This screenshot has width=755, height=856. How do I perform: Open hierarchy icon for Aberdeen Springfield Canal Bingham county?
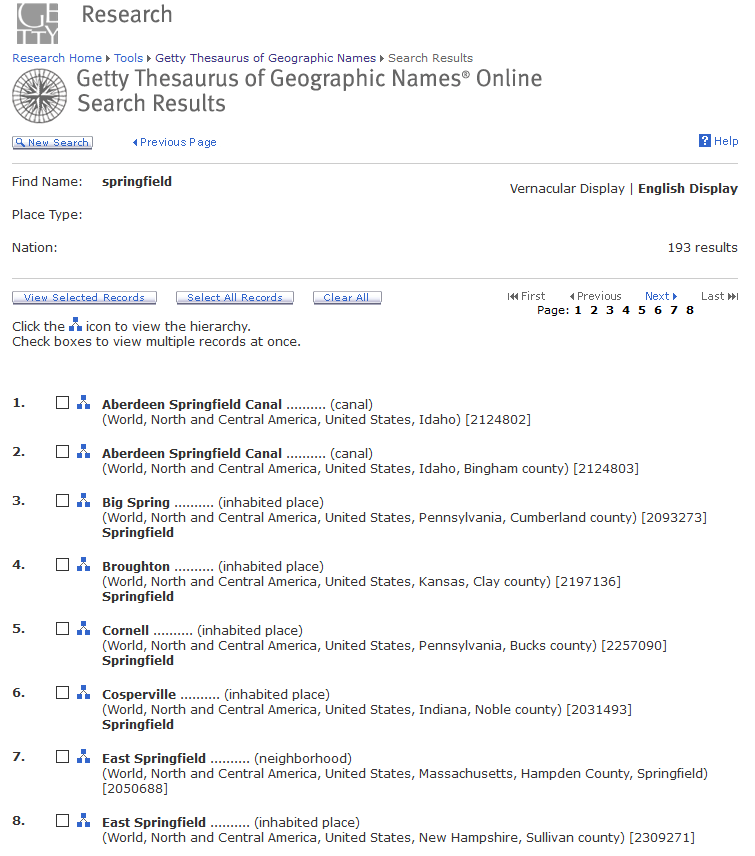(x=84, y=451)
